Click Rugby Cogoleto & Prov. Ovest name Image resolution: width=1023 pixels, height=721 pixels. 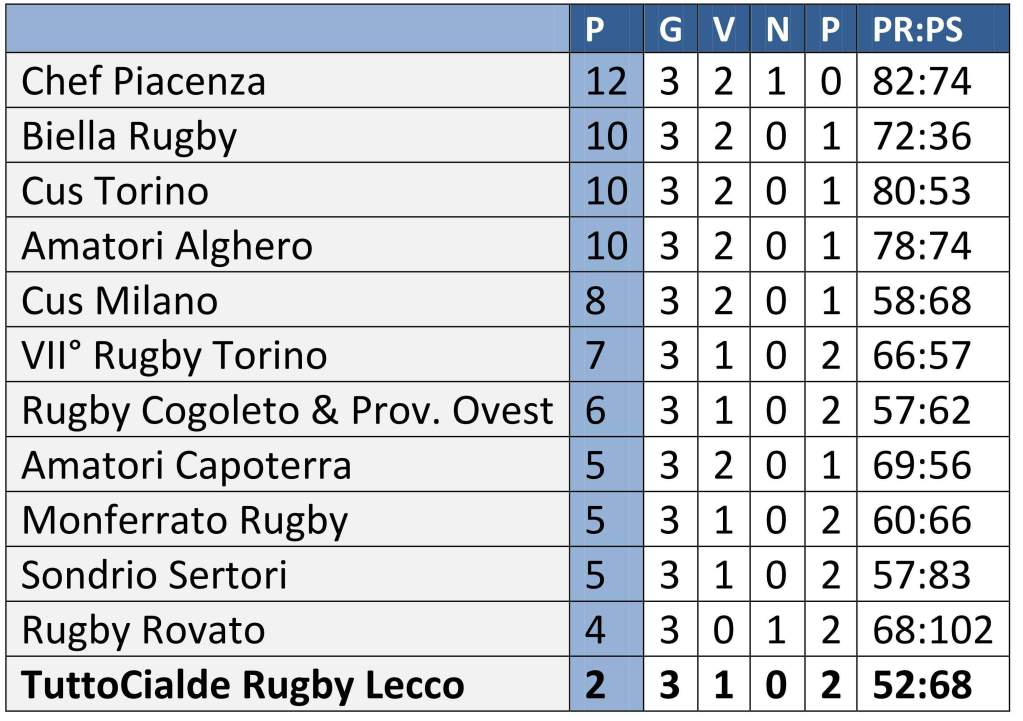click(287, 410)
